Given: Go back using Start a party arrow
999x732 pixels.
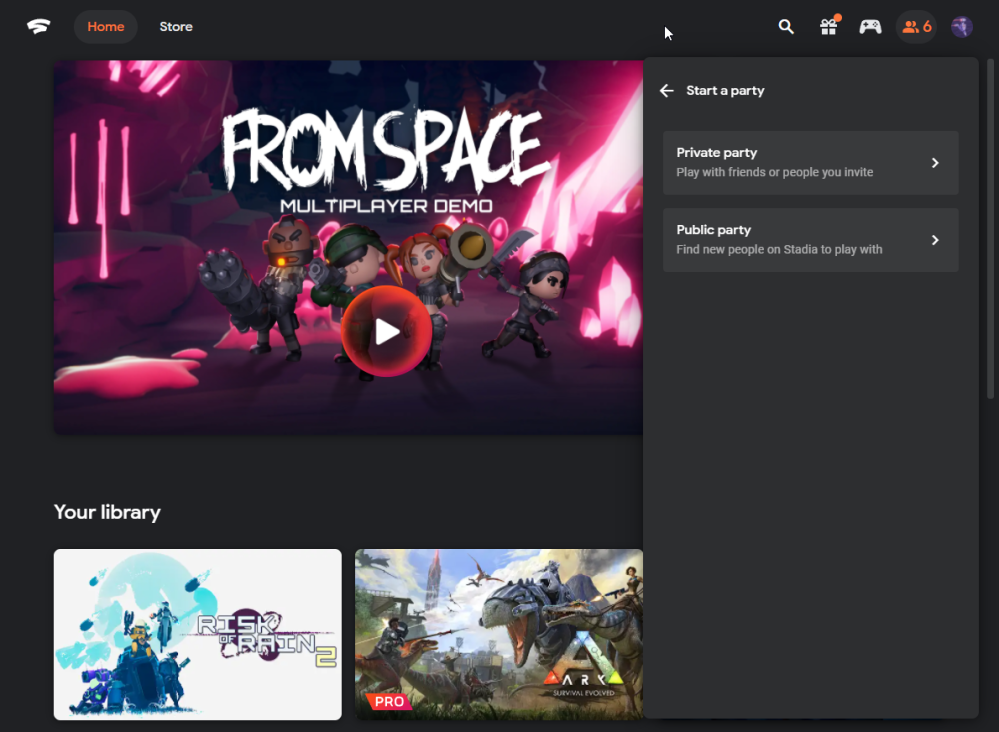Looking at the screenshot, I should coord(667,91).
